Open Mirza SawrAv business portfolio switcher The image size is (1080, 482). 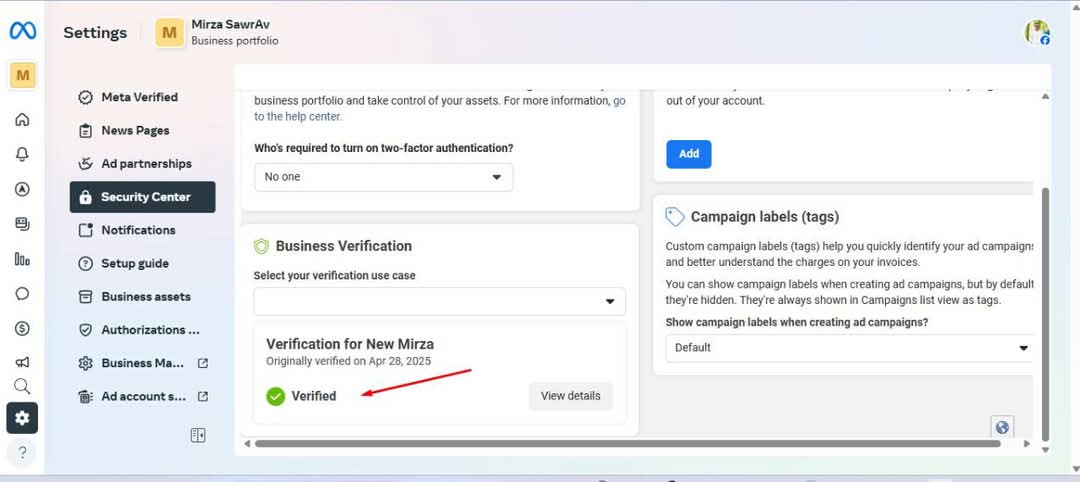coord(217,32)
